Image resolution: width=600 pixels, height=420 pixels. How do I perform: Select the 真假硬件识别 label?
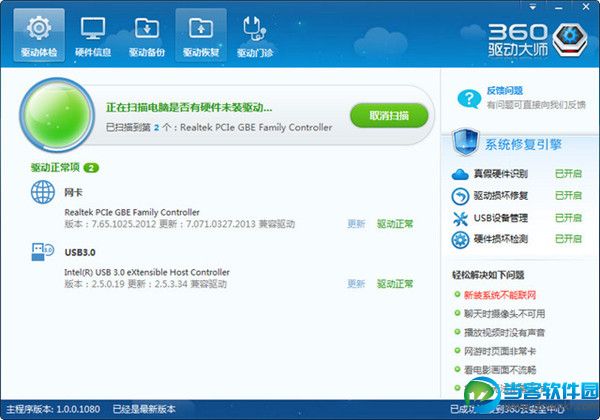(x=501, y=174)
